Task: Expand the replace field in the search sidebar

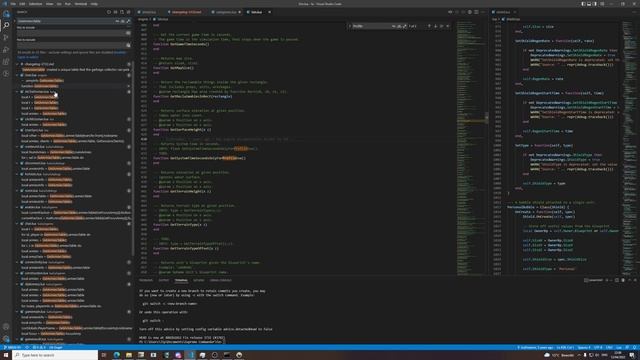Action: click(x=15, y=21)
